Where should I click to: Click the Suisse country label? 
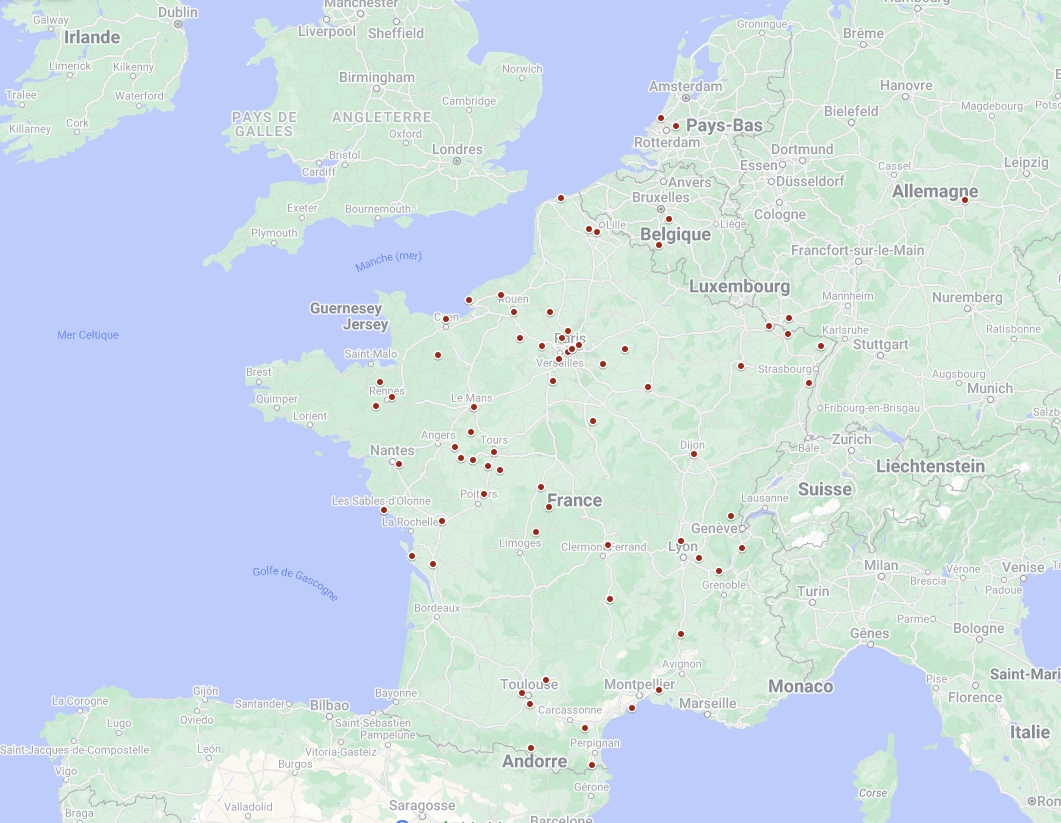[x=825, y=489]
